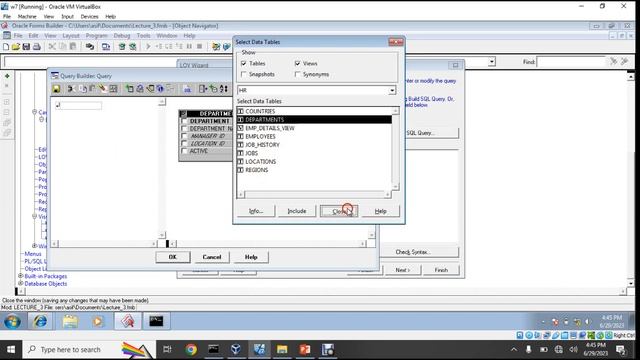
Task: Open the Forms Builder File menu
Action: (18, 36)
